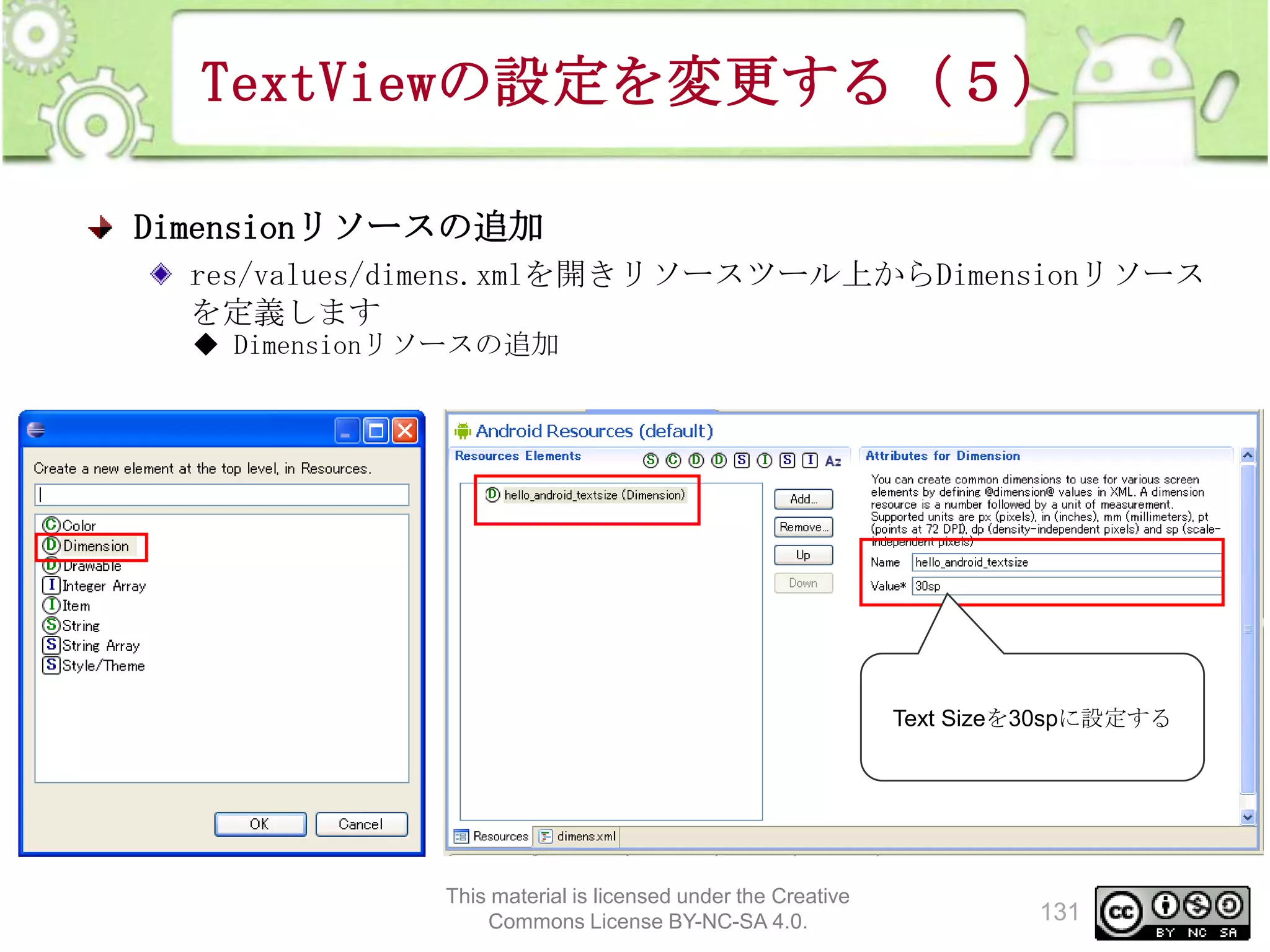The height and width of the screenshot is (952, 1270).
Task: Toggle the second square S String Array filter icon
Action: pos(788,460)
